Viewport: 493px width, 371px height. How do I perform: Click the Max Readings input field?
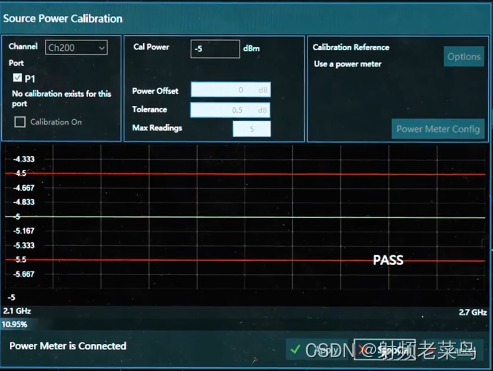tap(252, 129)
